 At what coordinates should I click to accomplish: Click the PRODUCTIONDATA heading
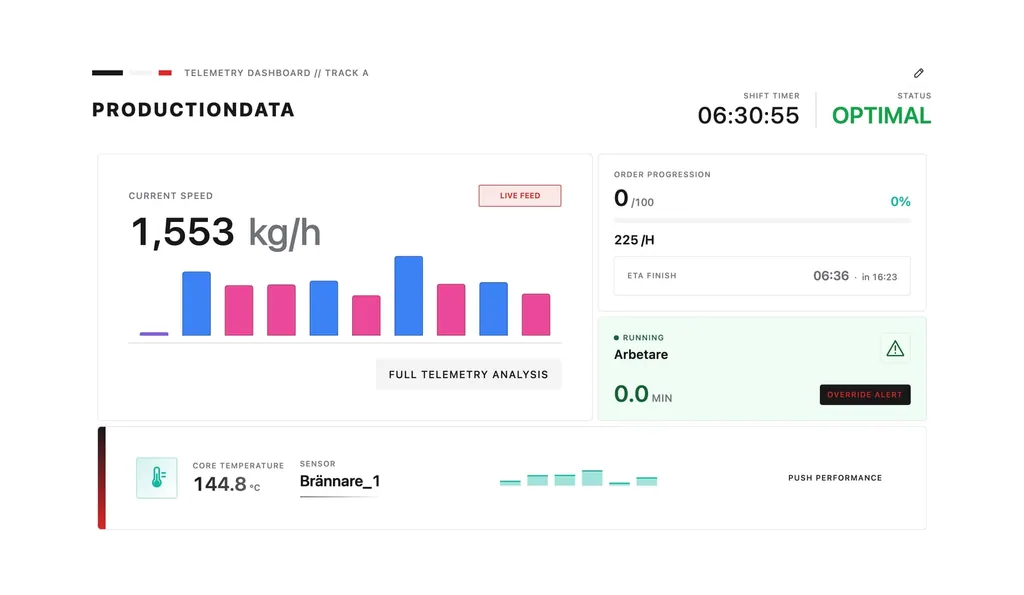coord(193,110)
